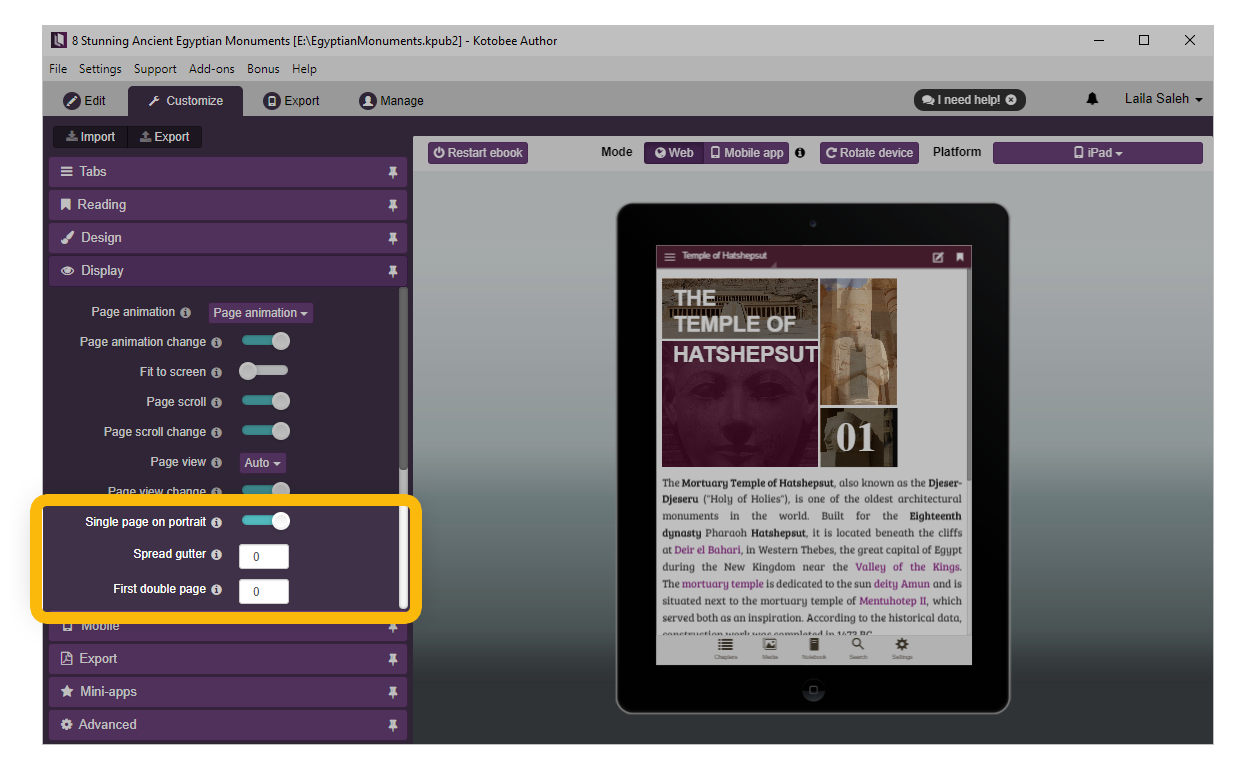Enable Fit to screen switch
The width and height of the screenshot is (1250, 770).
click(x=264, y=371)
